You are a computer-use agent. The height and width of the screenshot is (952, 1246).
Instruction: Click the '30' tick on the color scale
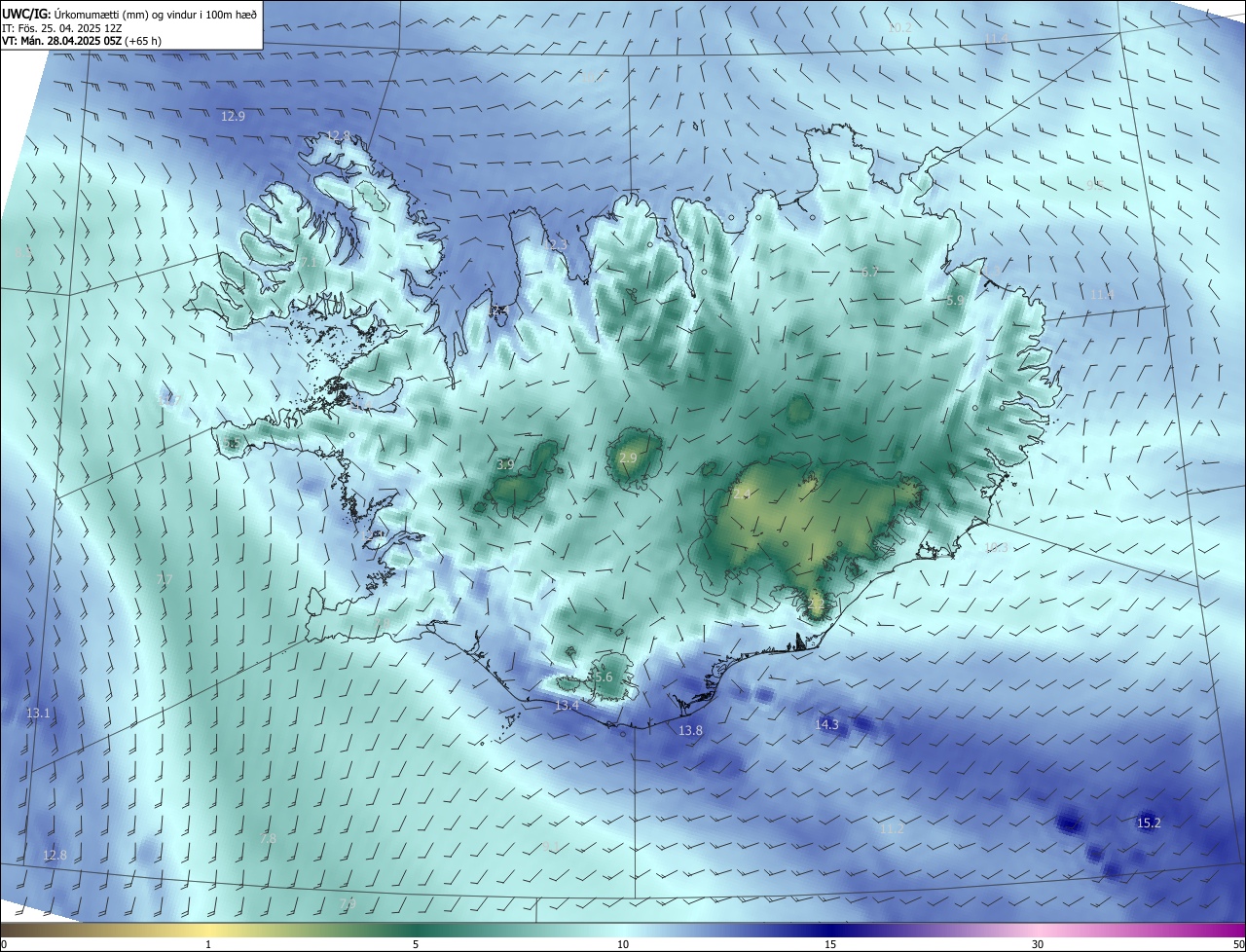pyautogui.click(x=1038, y=944)
